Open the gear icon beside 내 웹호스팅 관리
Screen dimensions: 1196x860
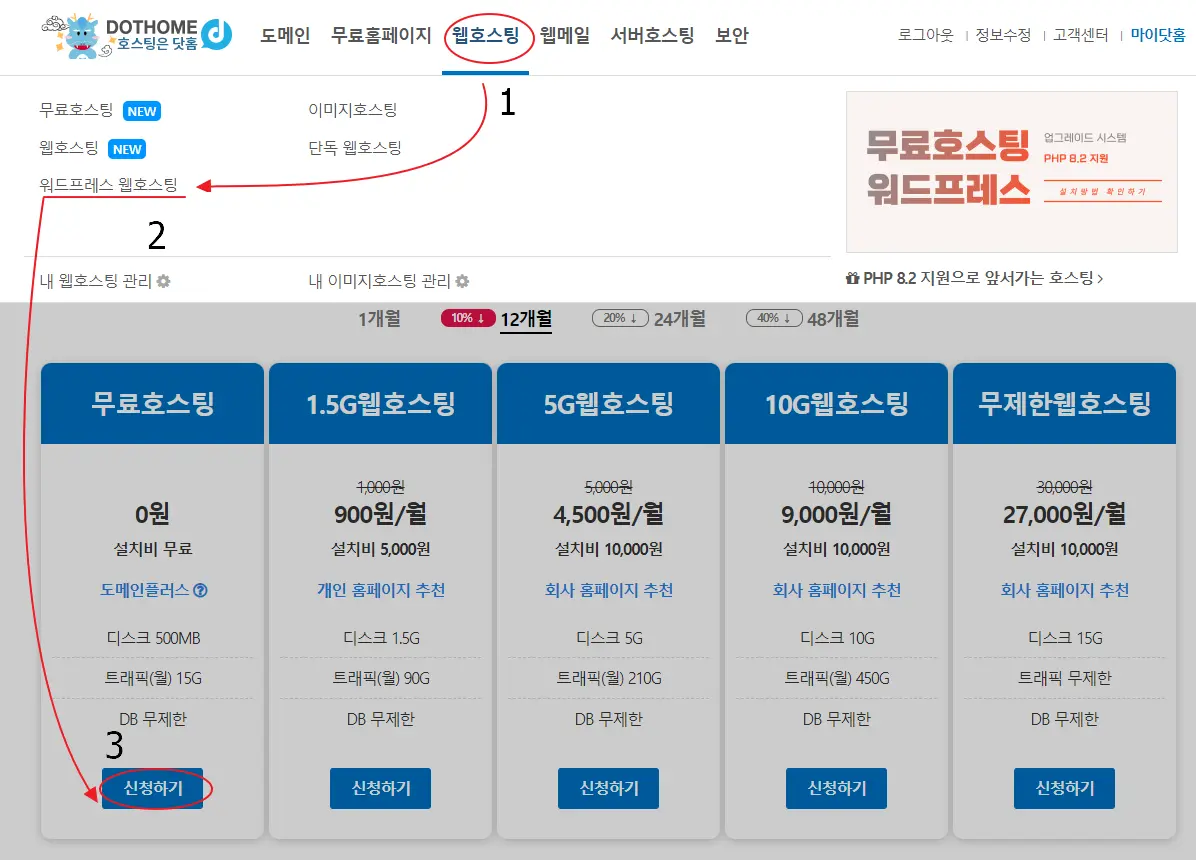[x=164, y=282]
